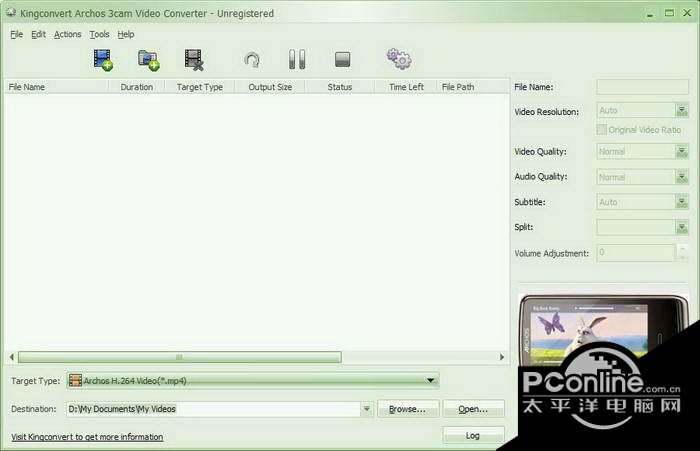The height and width of the screenshot is (451, 700).
Task: Expand the Video Quality dropdown
Action: [682, 152]
